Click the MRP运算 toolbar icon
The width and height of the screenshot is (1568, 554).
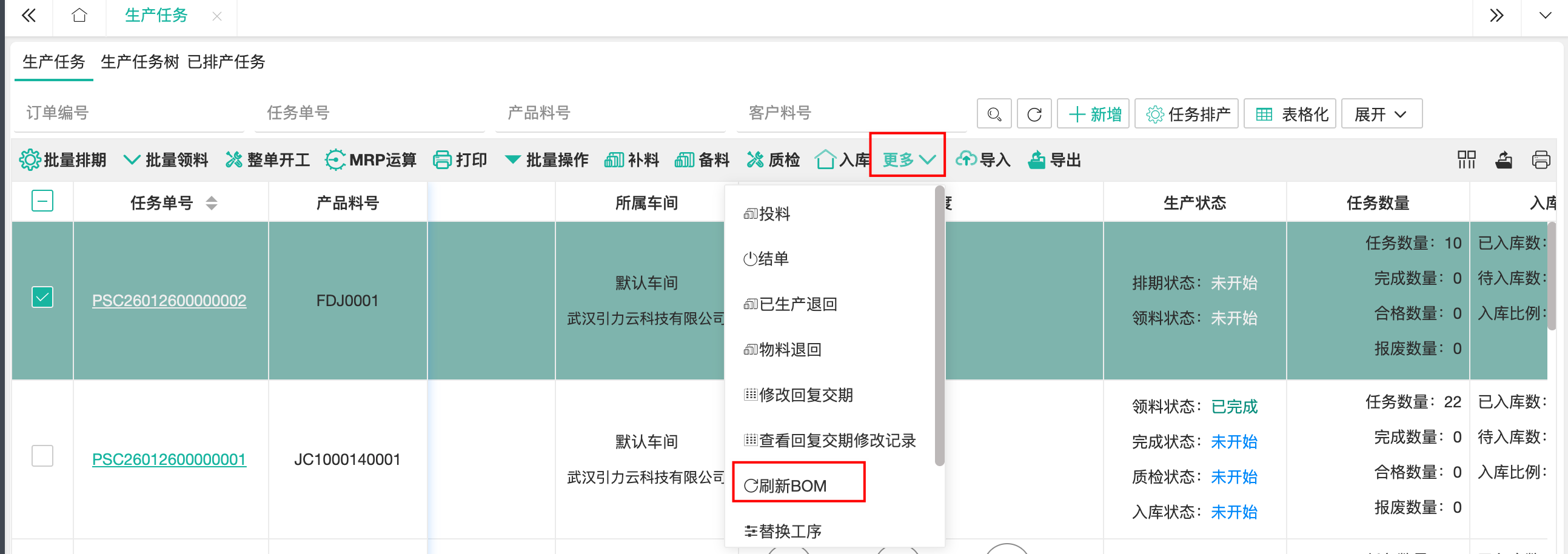coord(335,160)
